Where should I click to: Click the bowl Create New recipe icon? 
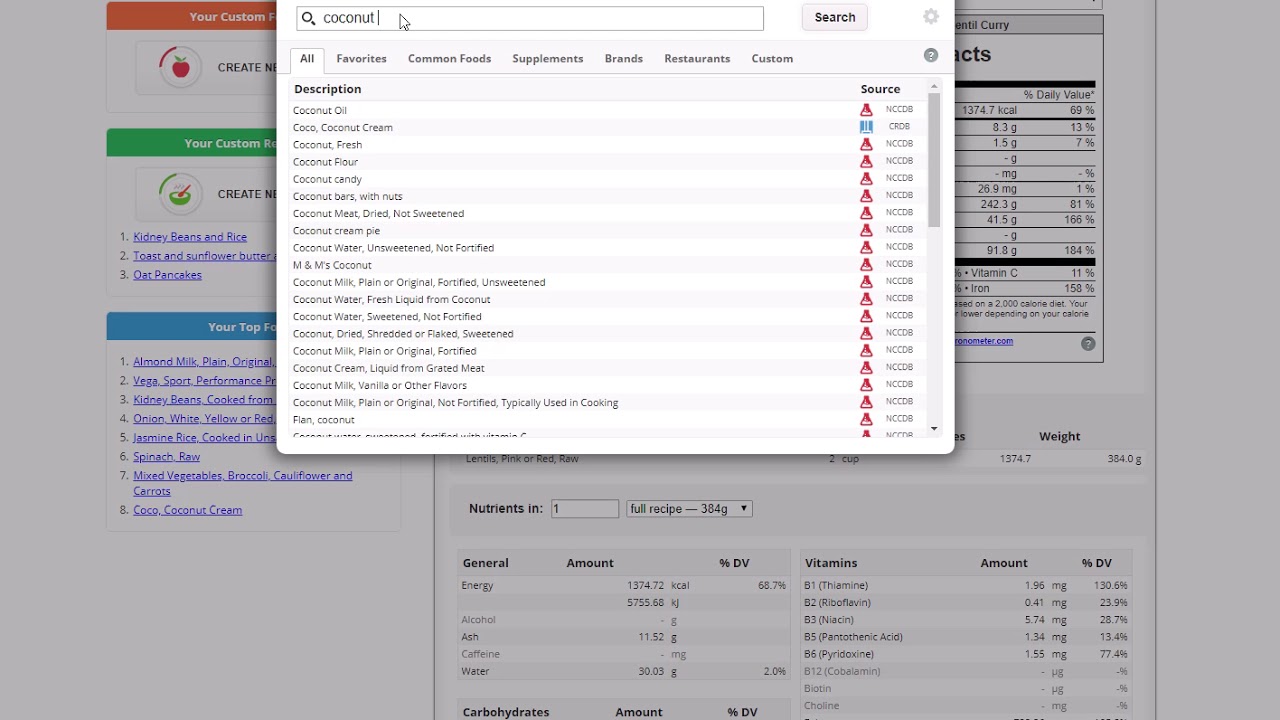point(180,193)
